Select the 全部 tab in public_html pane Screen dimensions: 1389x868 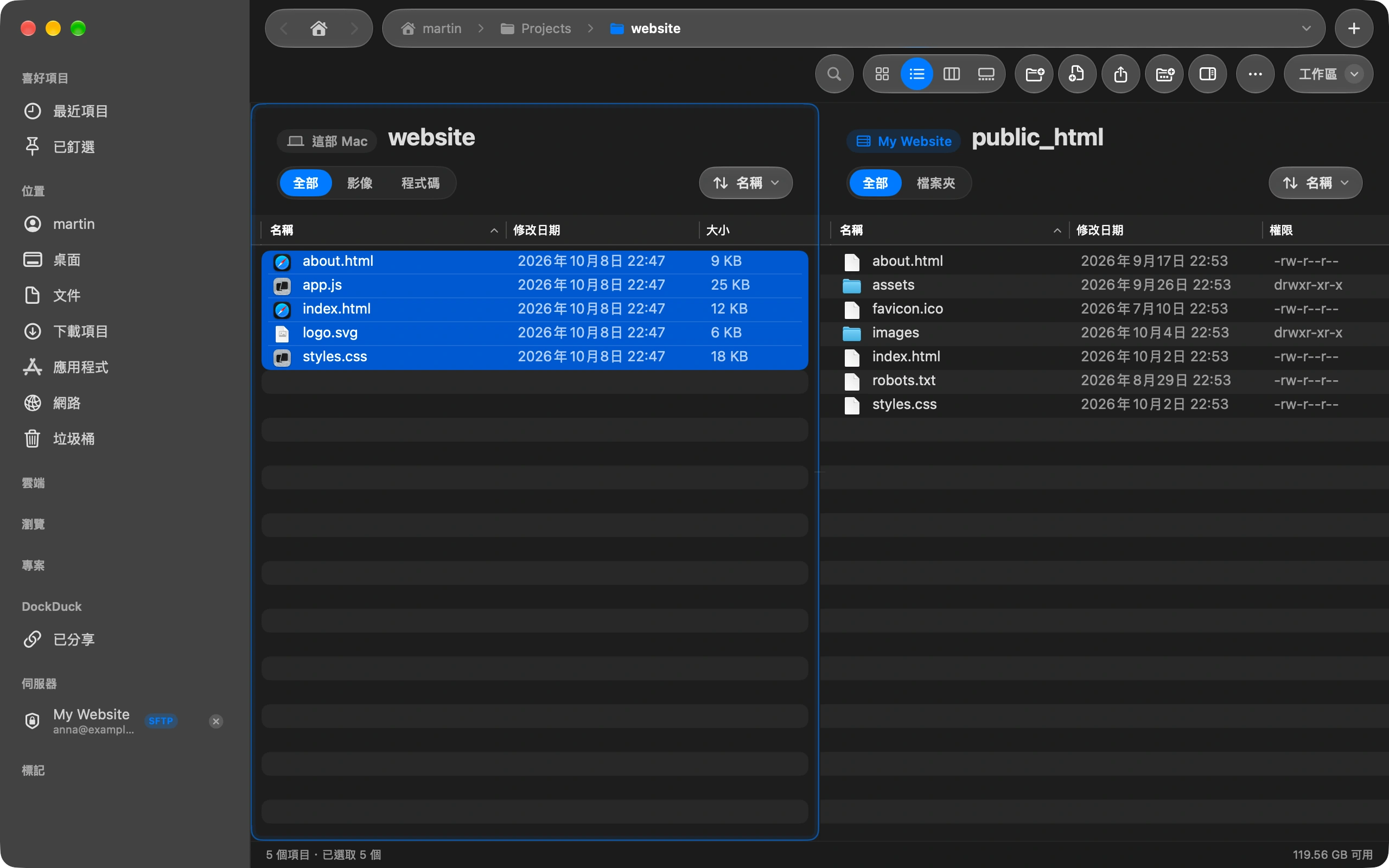[x=875, y=183]
